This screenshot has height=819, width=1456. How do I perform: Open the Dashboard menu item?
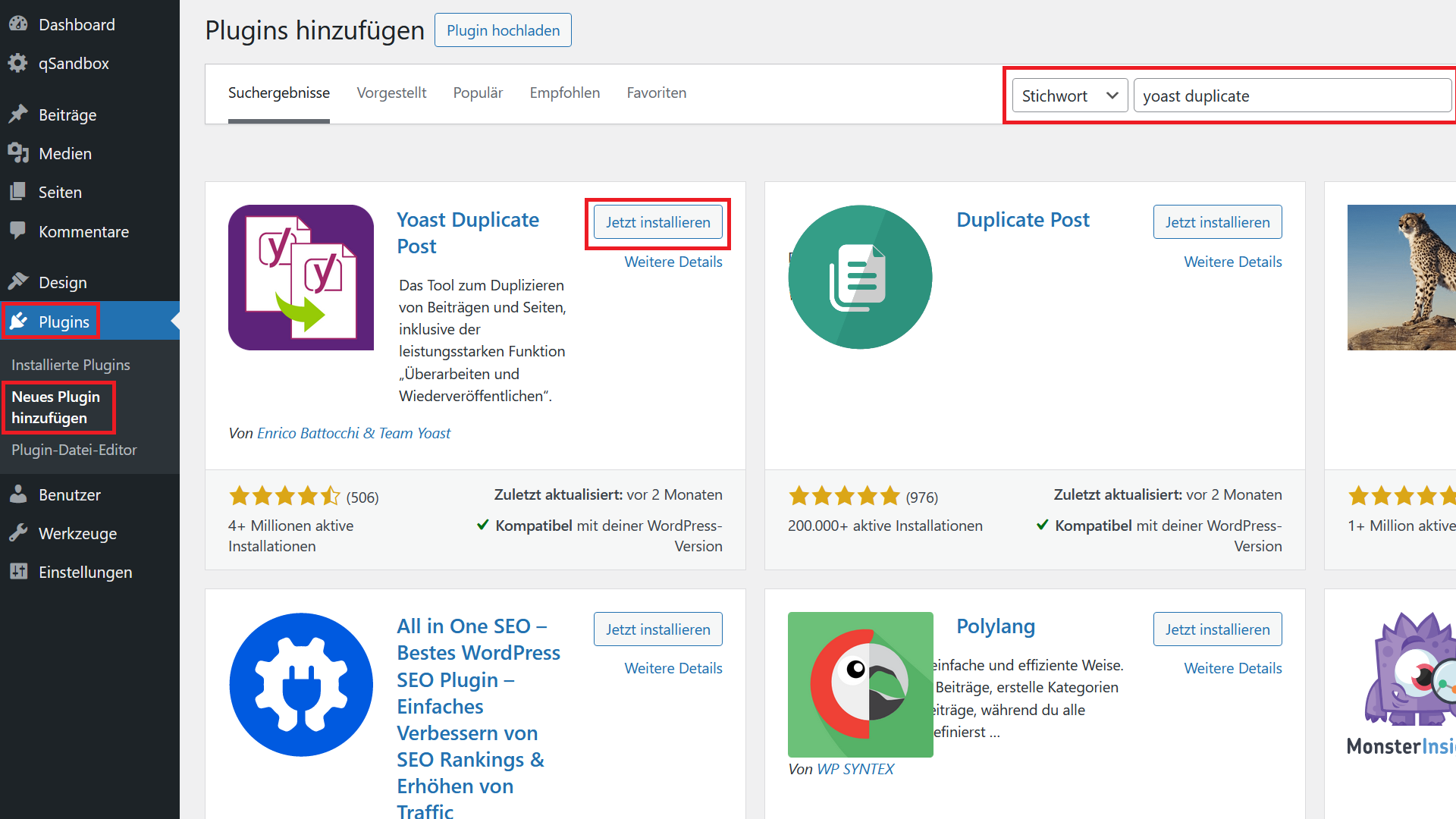[x=89, y=24]
